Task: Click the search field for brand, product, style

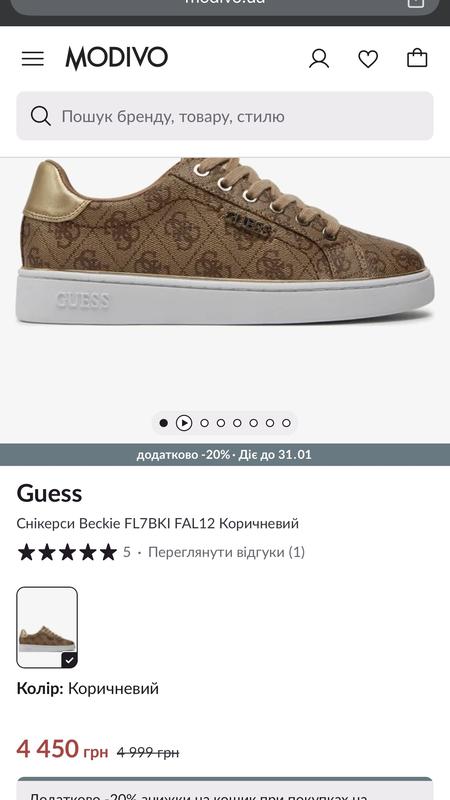Action: click(225, 116)
